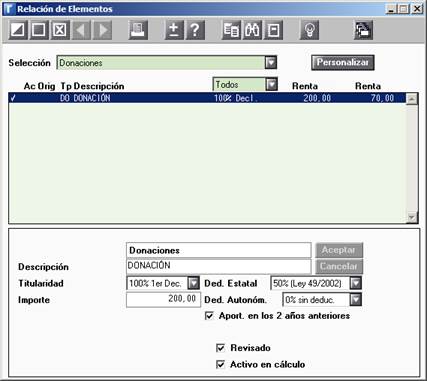Click the Personalizar button
This screenshot has width=427, height=381.
point(343,62)
